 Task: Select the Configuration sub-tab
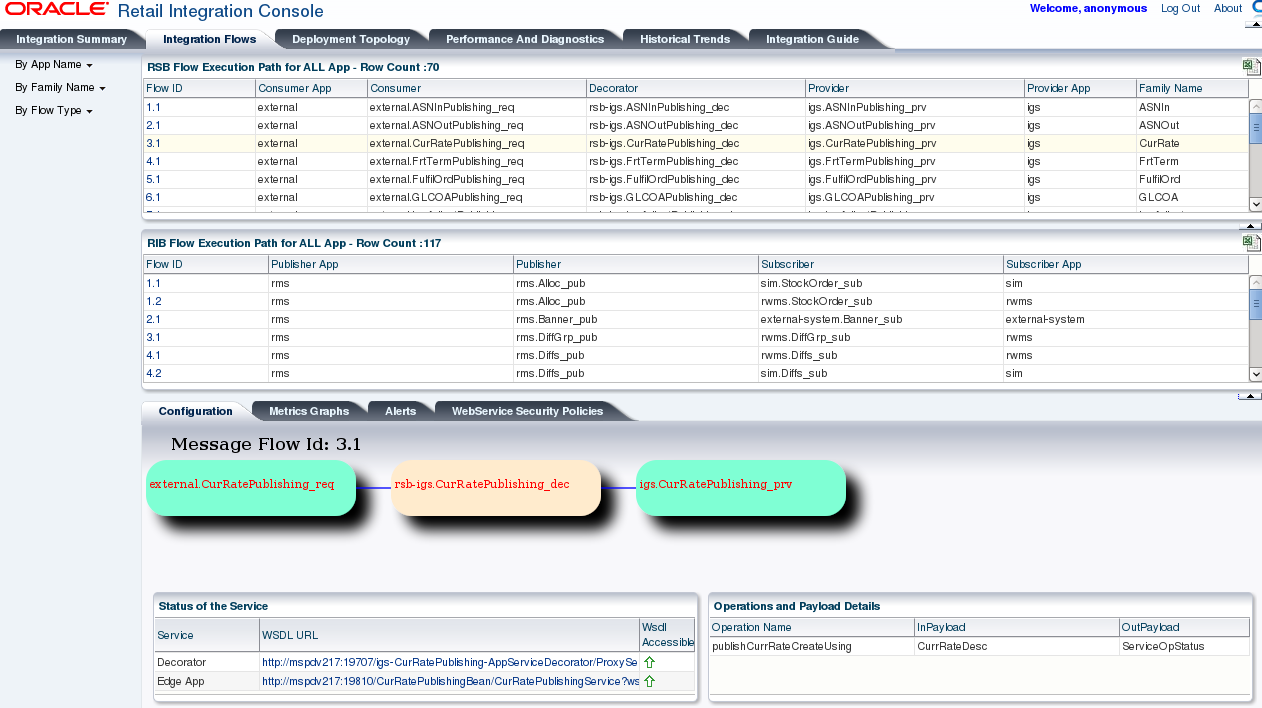click(195, 411)
